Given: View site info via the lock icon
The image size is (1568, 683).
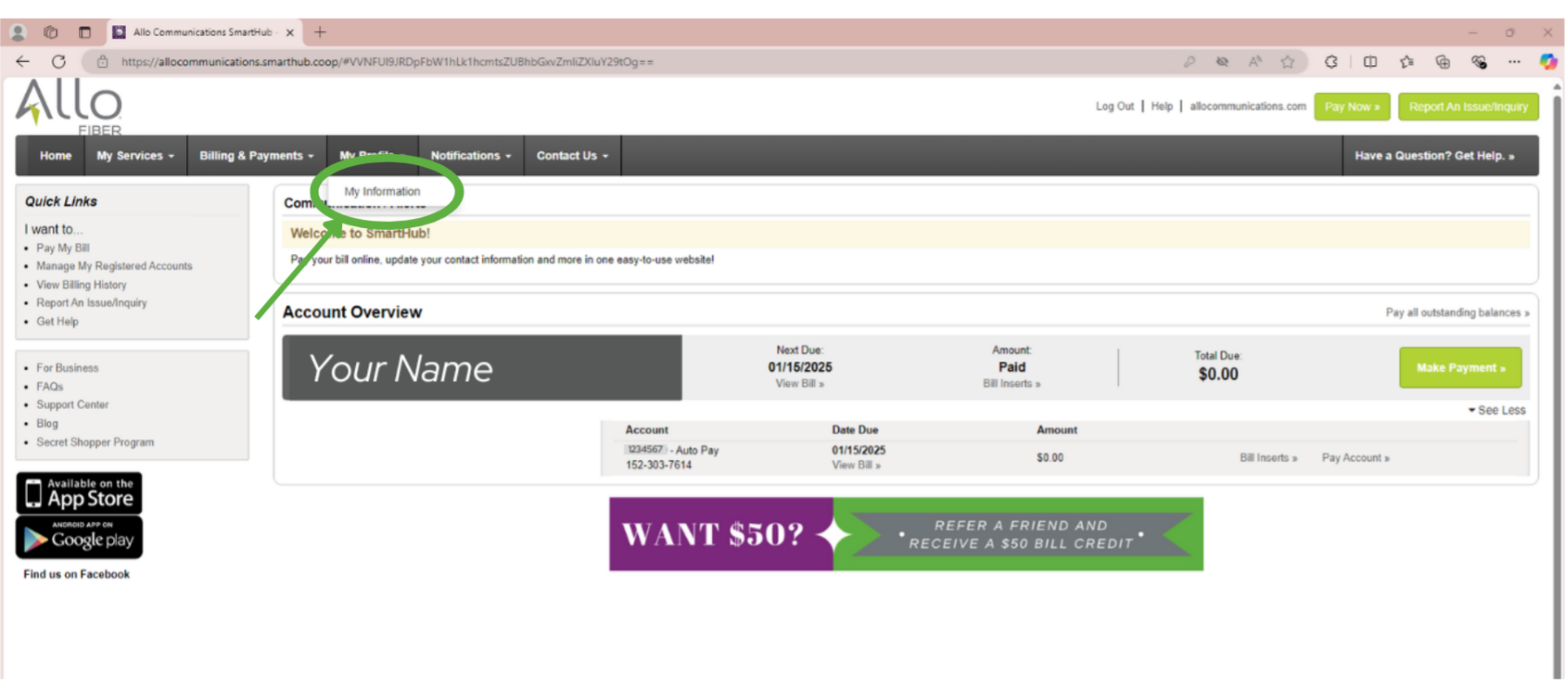Looking at the screenshot, I should pyautogui.click(x=103, y=62).
